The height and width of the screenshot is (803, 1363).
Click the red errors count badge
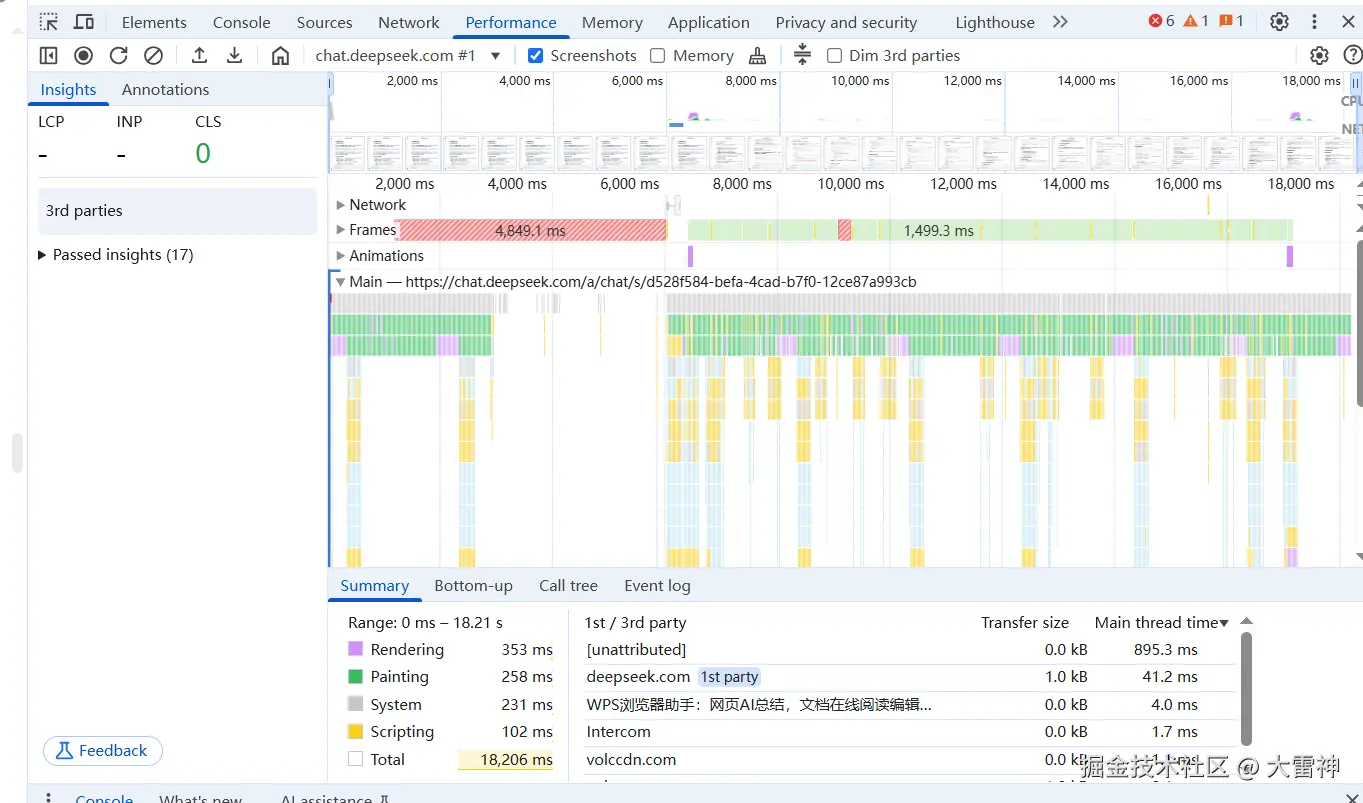point(1162,21)
